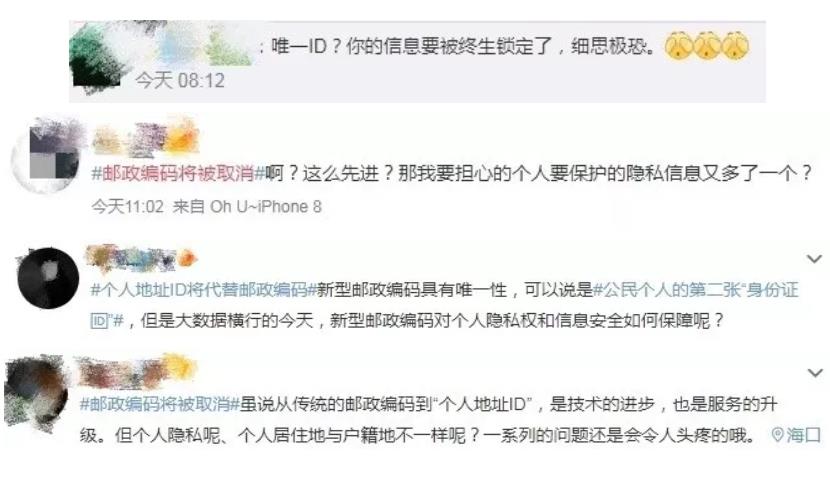Image resolution: width=830 pixels, height=485 pixels.
Task: Open the pixelated avatar of the second commenter
Action: point(47,156)
